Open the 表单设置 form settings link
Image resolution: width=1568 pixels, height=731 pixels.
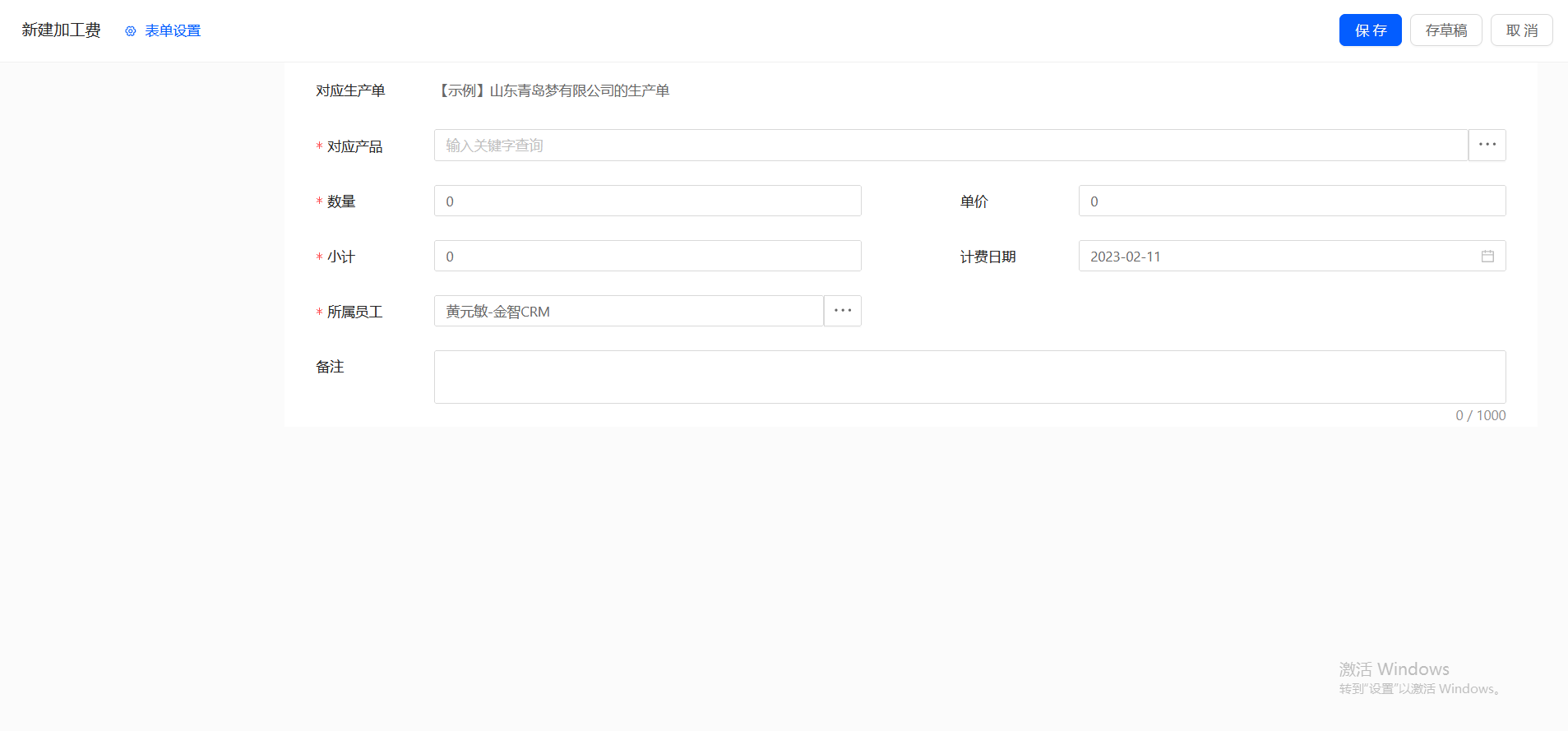173,31
